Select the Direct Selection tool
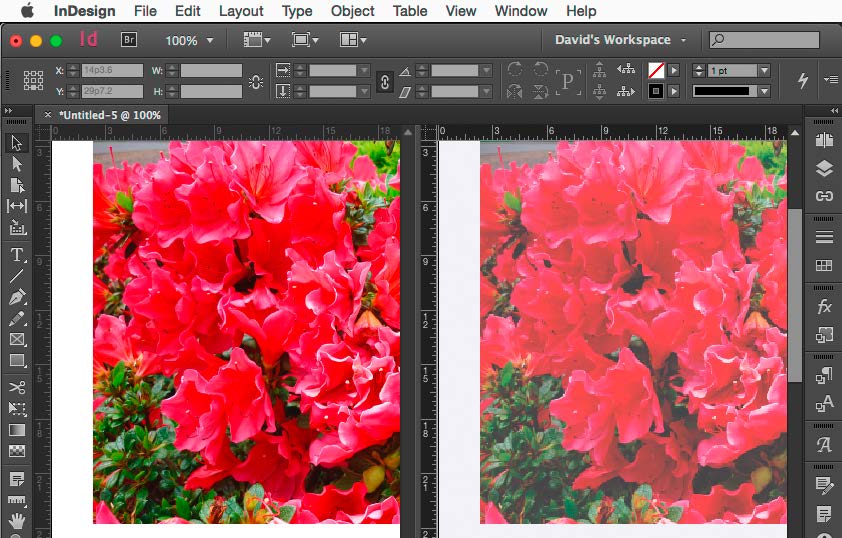 [17, 164]
